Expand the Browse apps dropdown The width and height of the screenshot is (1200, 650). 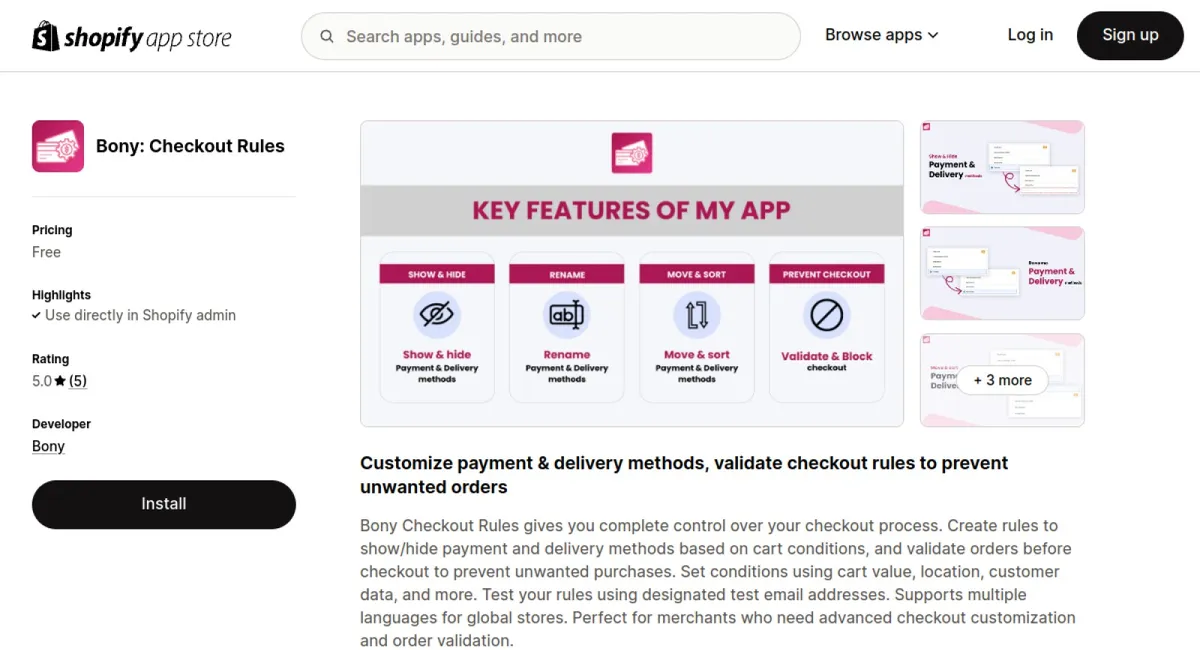882,35
